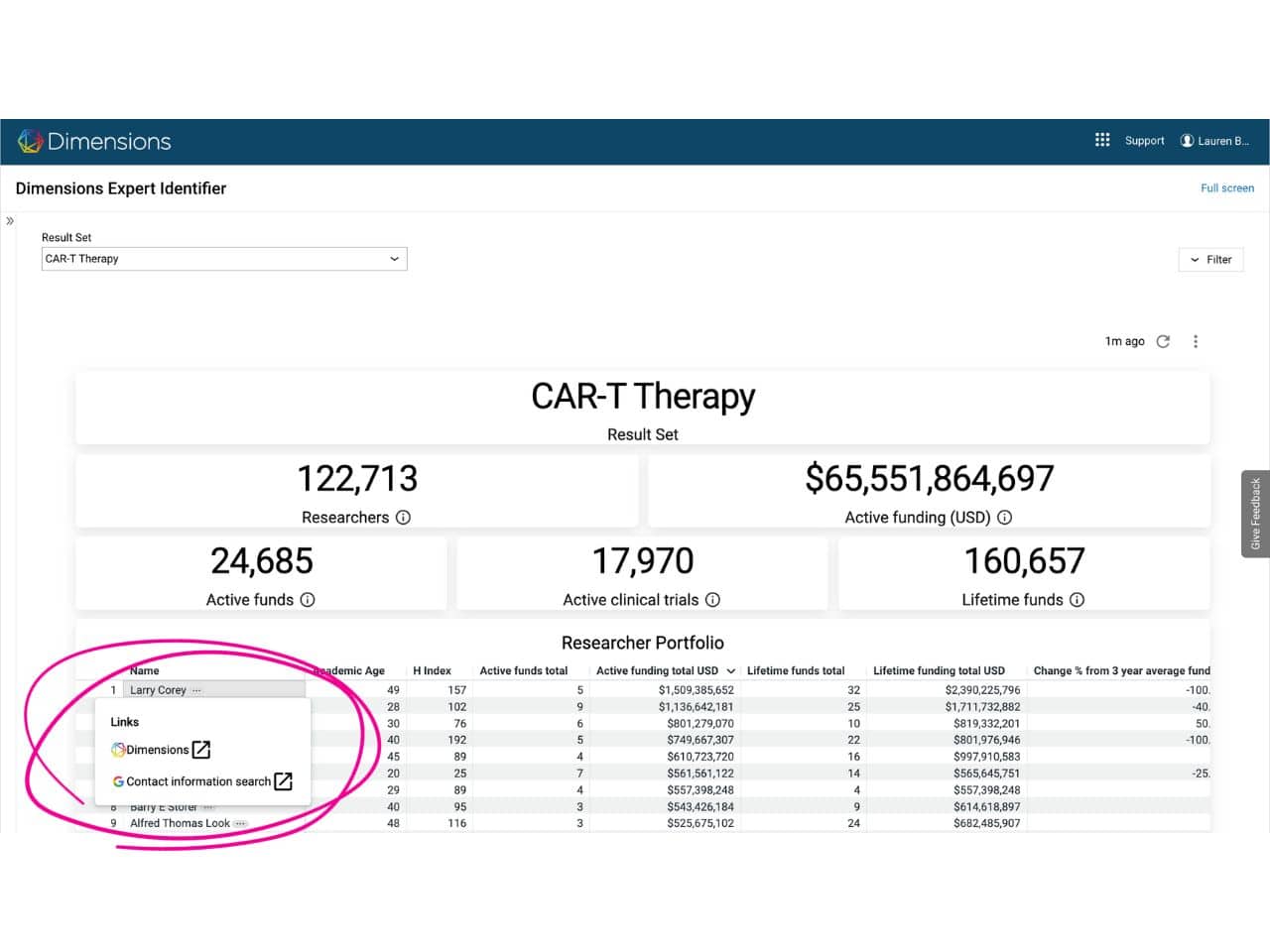Open the apps grid icon
This screenshot has height=952, width=1270.
pos(1101,140)
